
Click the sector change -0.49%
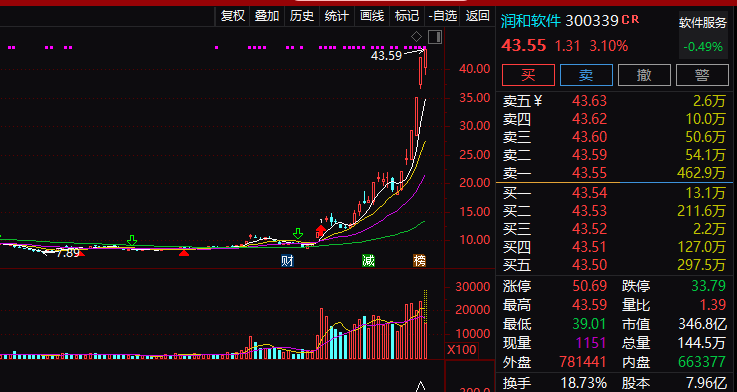tap(703, 47)
